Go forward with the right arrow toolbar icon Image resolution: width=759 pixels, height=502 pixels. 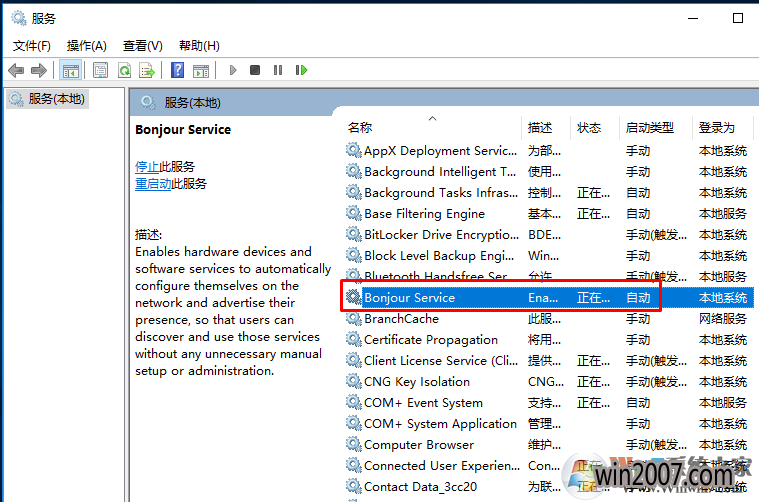[x=39, y=71]
